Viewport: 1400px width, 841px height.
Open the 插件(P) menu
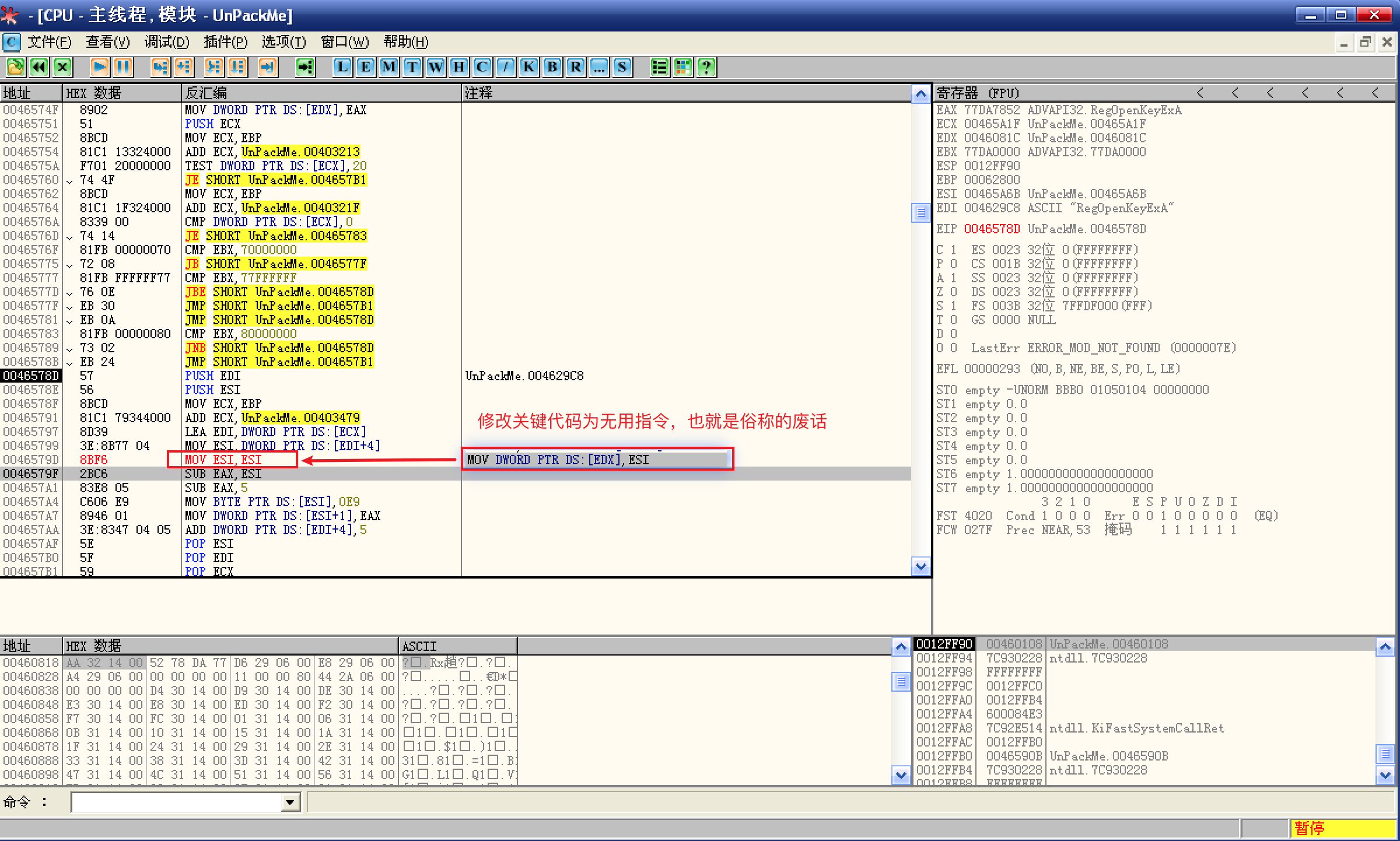(225, 42)
